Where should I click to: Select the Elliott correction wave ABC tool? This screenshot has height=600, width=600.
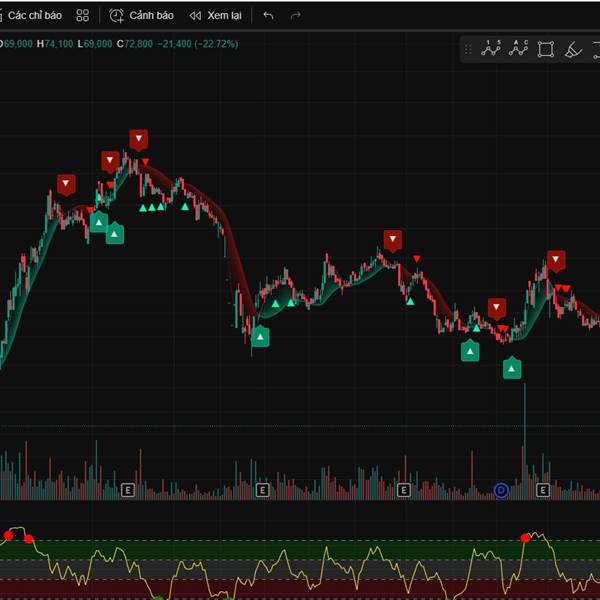point(518,49)
